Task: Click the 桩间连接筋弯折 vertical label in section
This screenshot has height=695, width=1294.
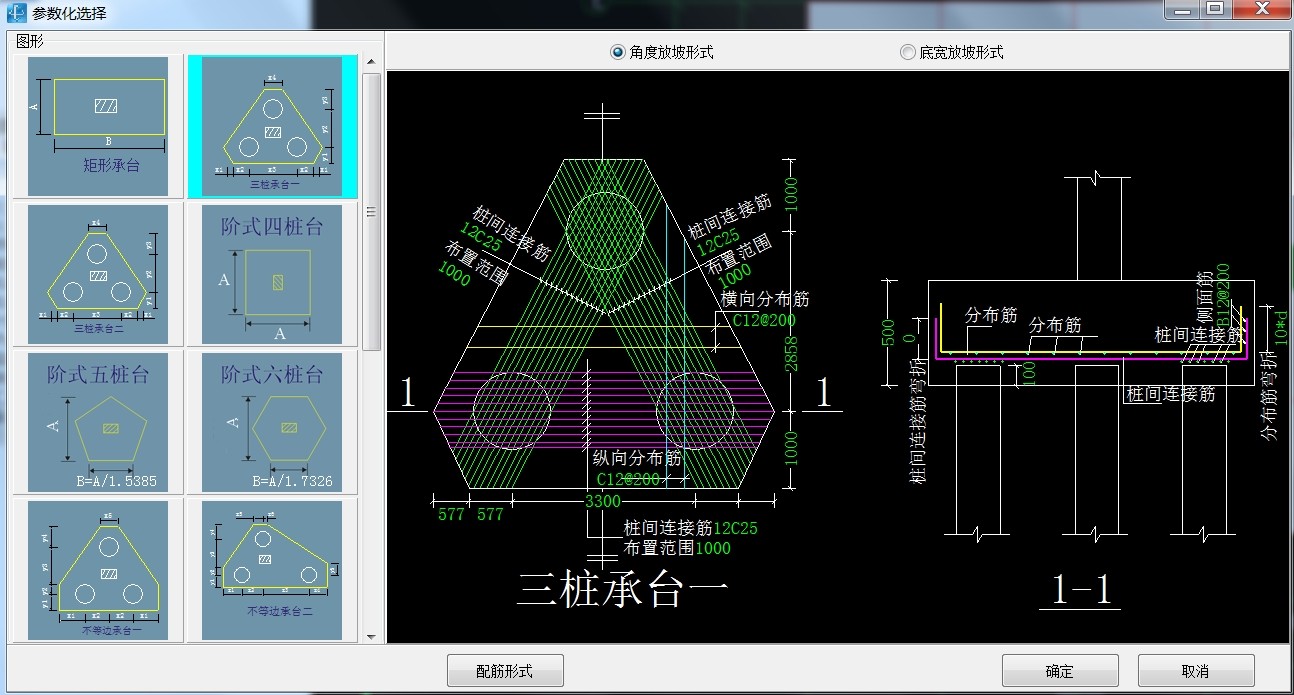Action: (916, 424)
